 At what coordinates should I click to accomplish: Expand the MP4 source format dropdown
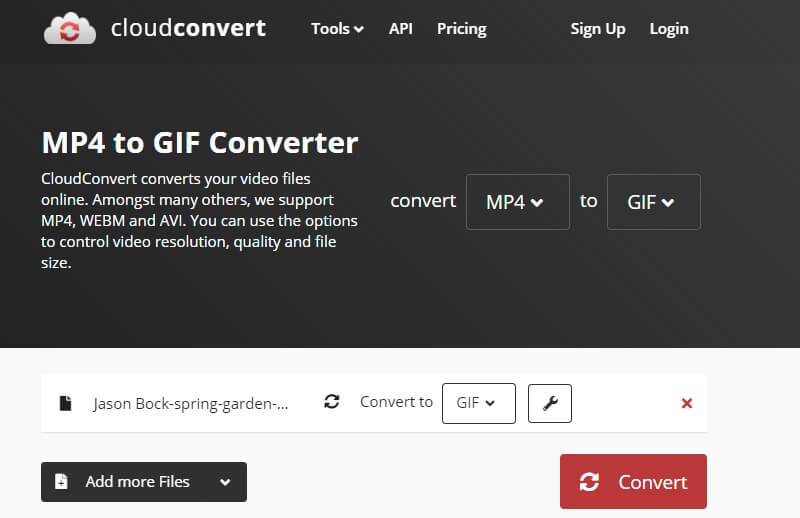518,202
